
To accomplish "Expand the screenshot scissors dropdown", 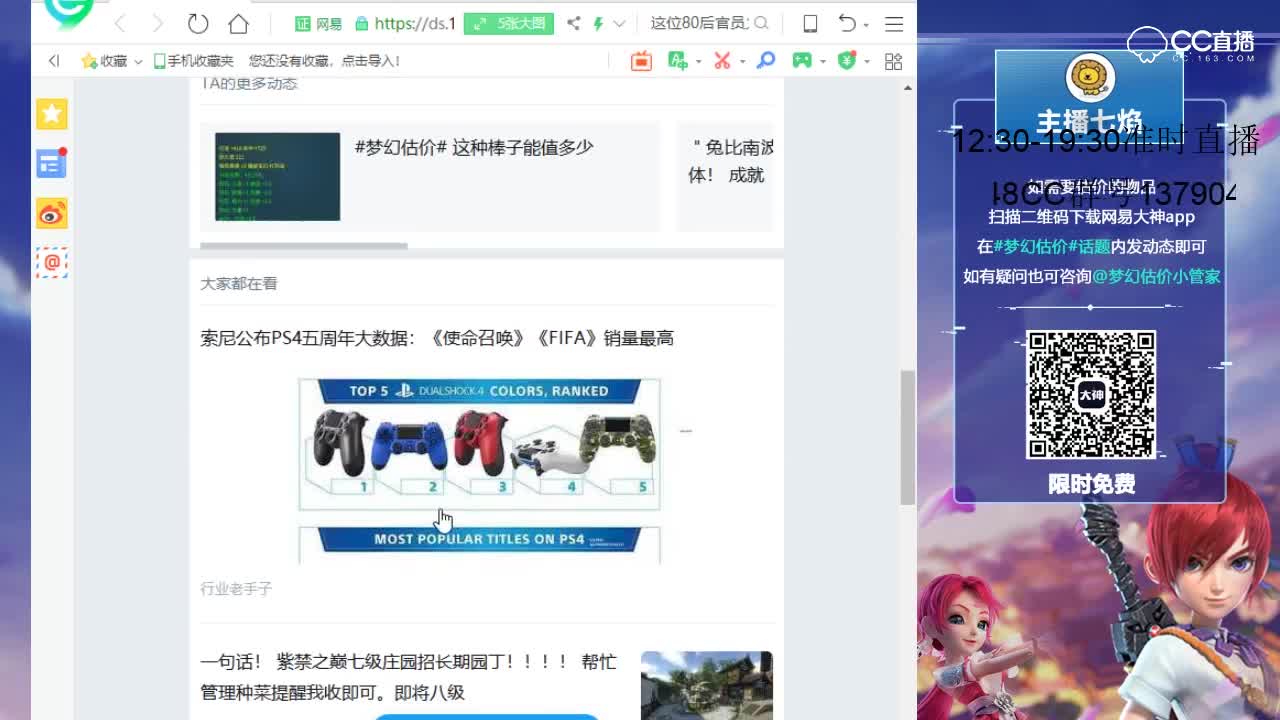I will pos(743,62).
